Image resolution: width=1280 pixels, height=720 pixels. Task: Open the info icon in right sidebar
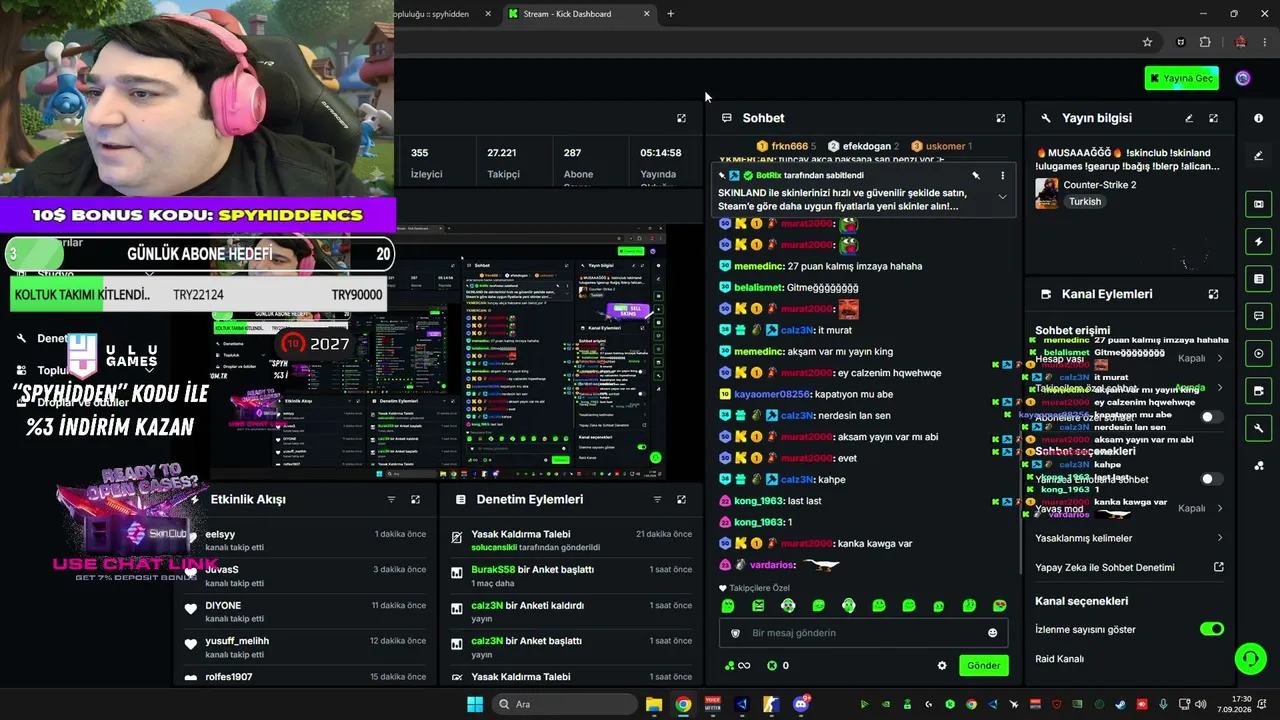tap(1258, 118)
